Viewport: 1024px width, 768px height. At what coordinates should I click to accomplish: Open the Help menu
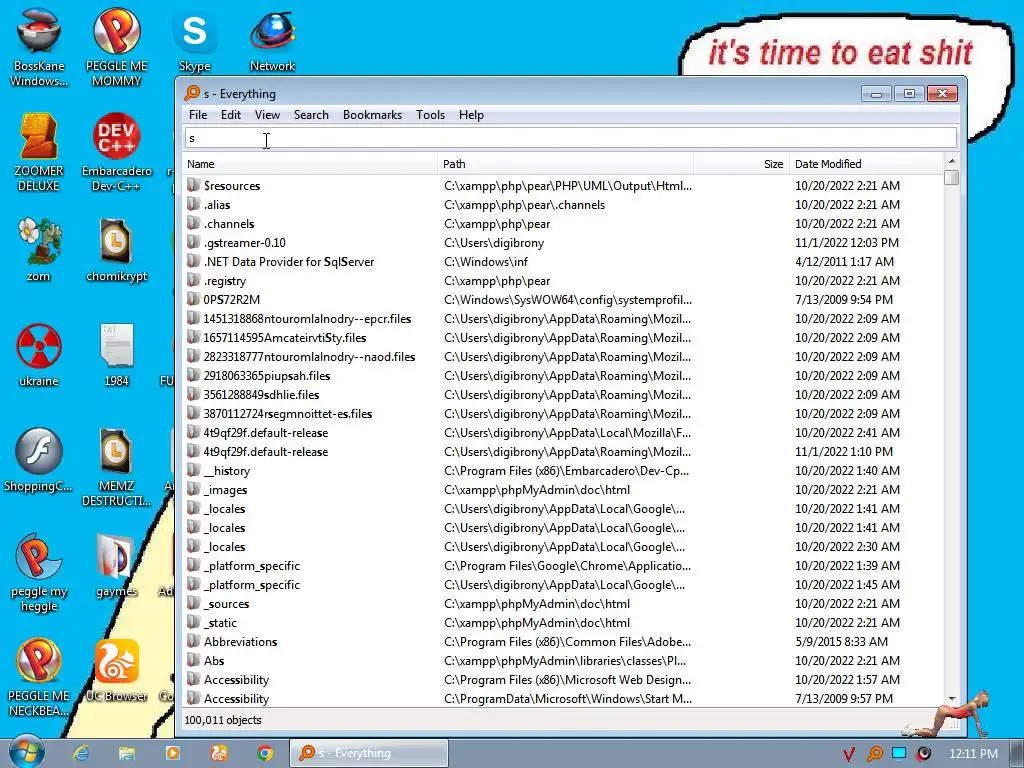coord(471,115)
